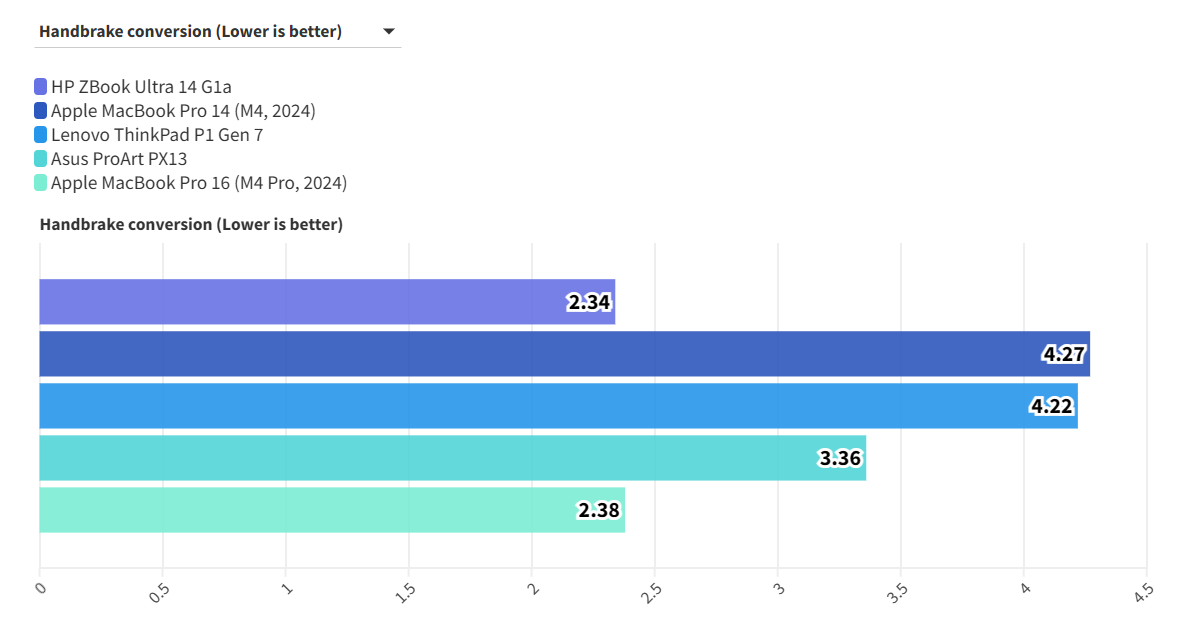The height and width of the screenshot is (618, 1184).
Task: Click the MacBook Pro 16 legend swatch
Action: [x=41, y=183]
